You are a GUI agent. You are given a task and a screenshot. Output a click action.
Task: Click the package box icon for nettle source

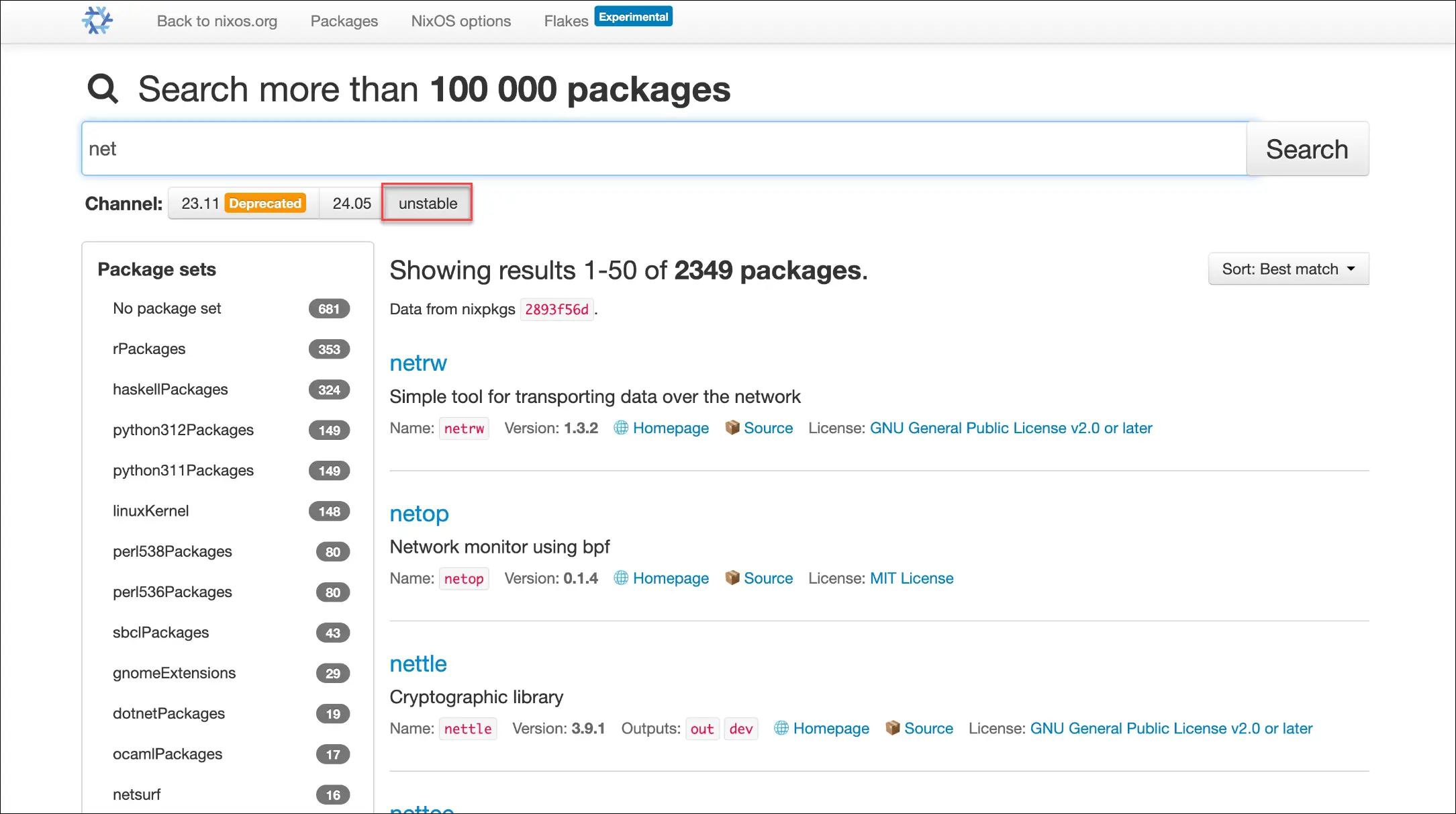tap(893, 728)
